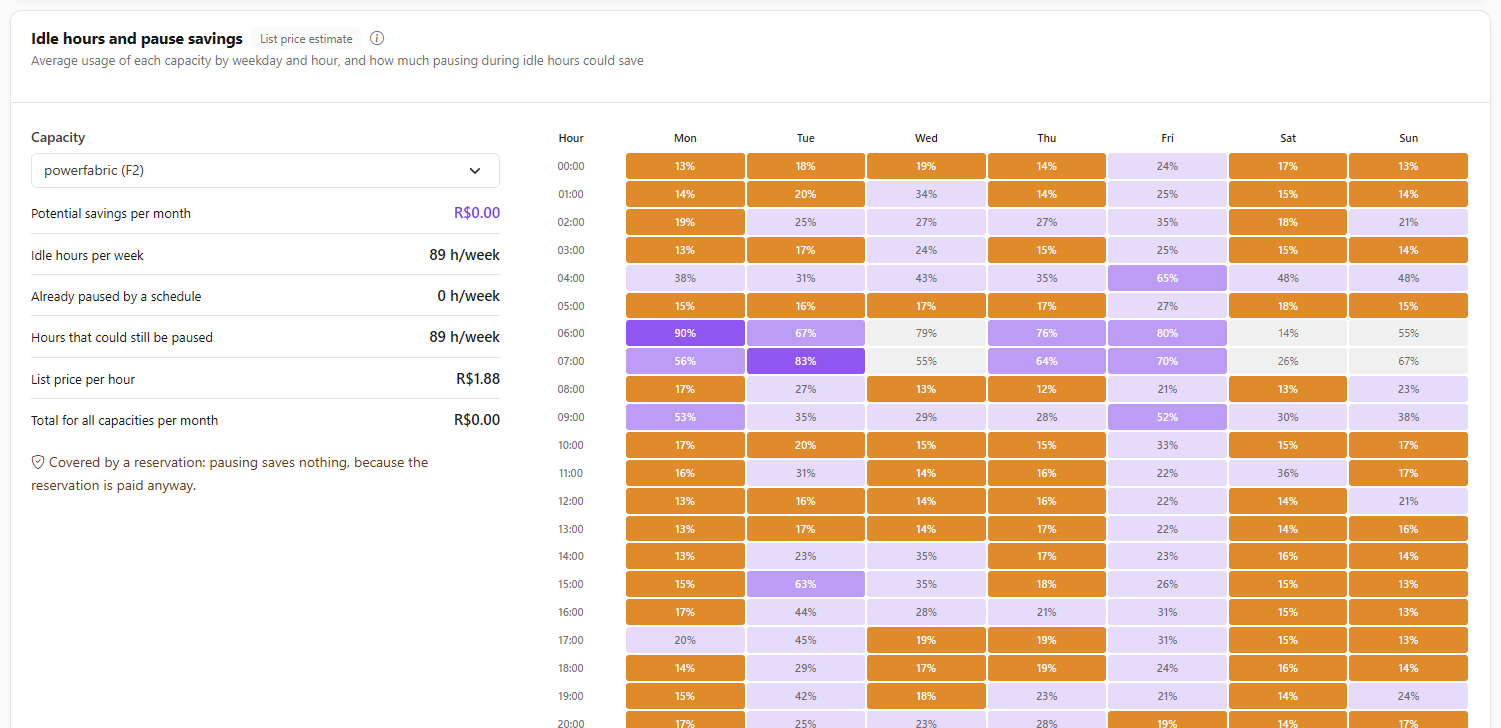Click the Sun column header in the heatmap

(x=1408, y=138)
